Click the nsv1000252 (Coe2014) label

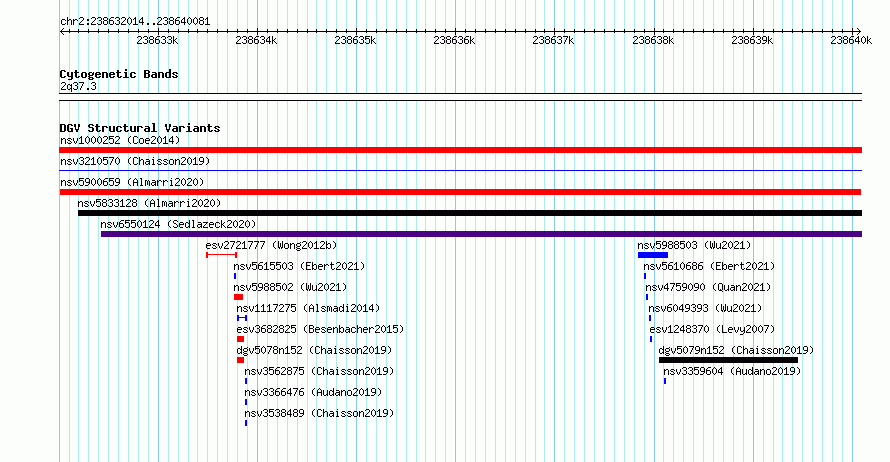[x=120, y=140]
